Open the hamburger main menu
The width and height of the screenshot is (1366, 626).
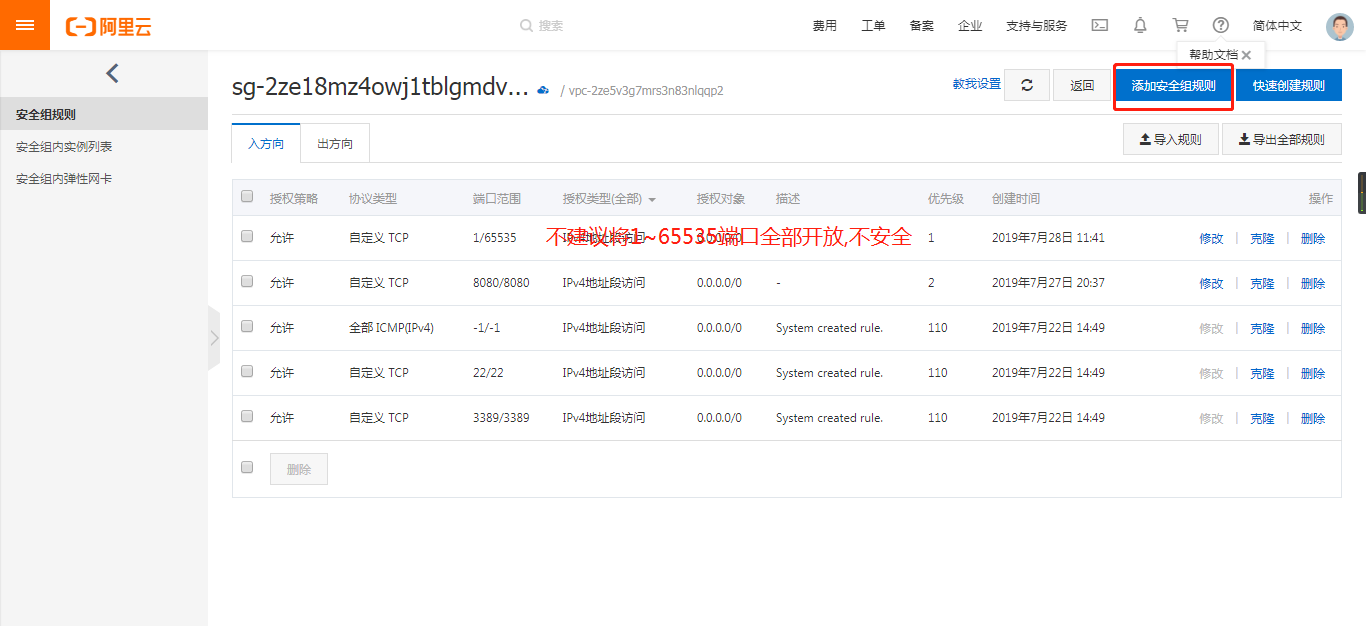pyautogui.click(x=25, y=25)
